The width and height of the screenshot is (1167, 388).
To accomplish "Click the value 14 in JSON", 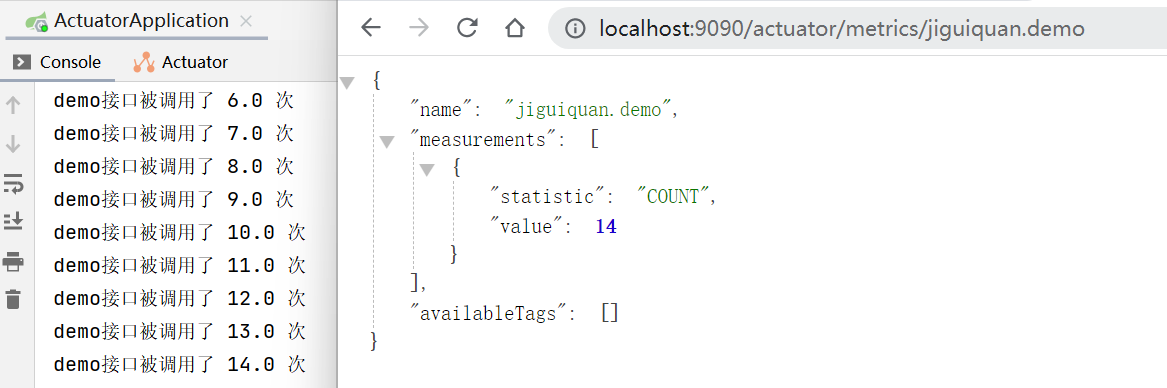I will coord(606,227).
